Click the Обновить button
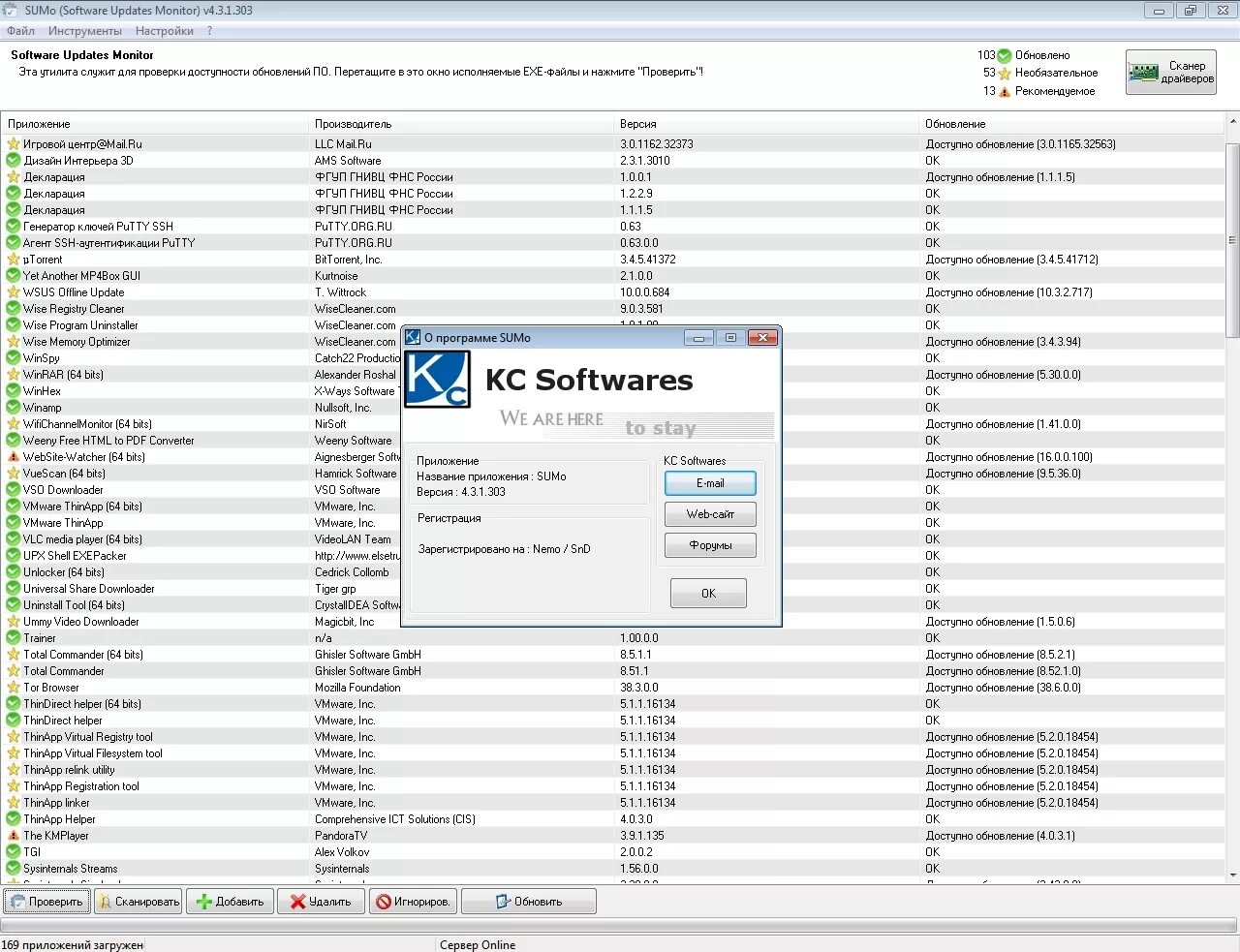 pyautogui.click(x=529, y=902)
